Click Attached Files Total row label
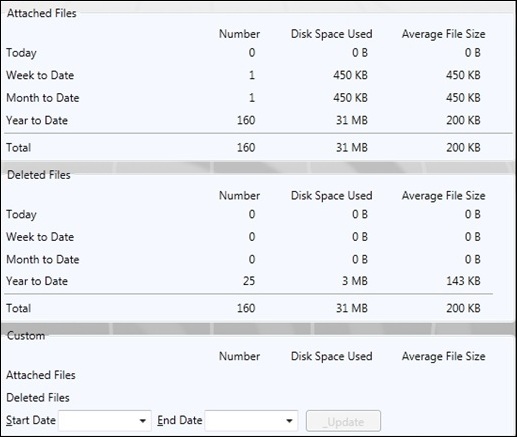The height and width of the screenshot is (437, 517). [19, 147]
